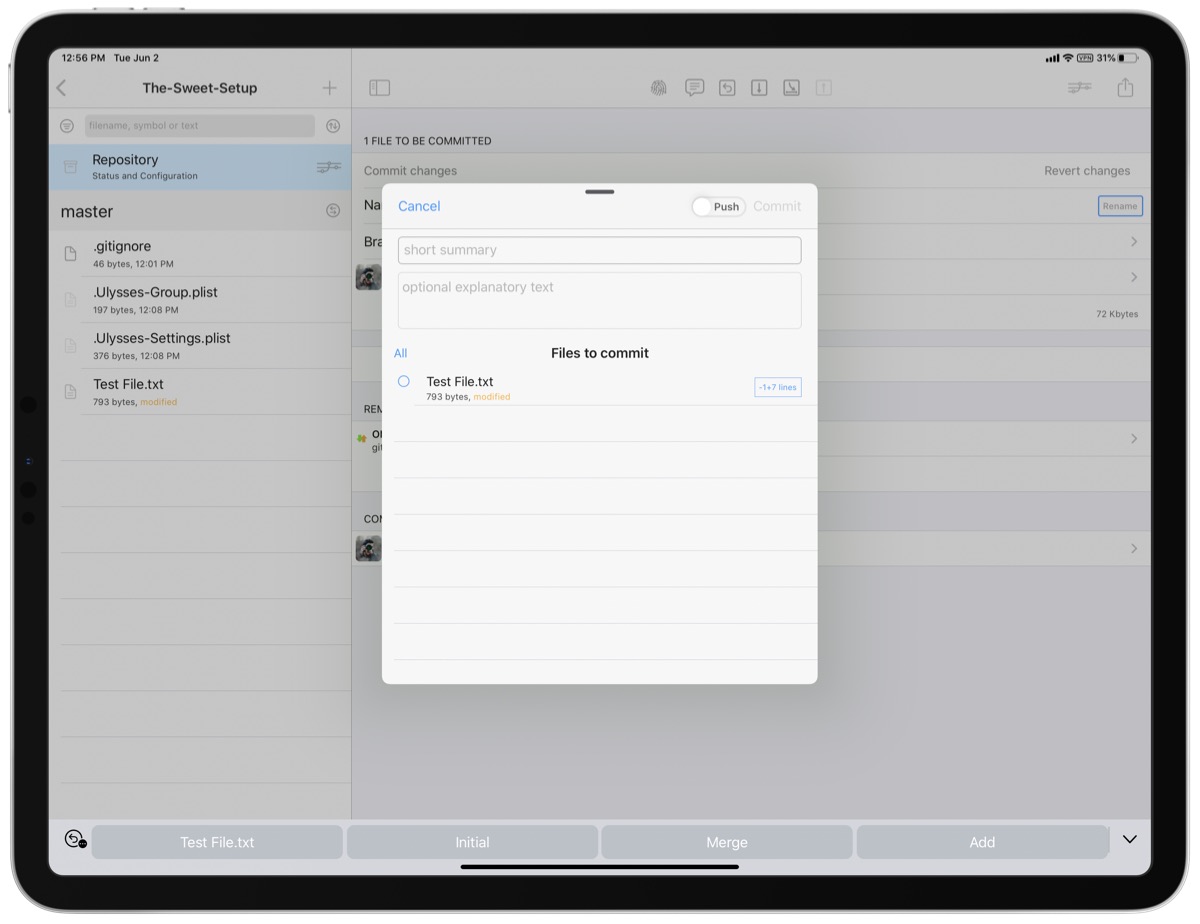Insert the "Add" keyboard suggestion
The image size is (1200, 924).
[982, 842]
